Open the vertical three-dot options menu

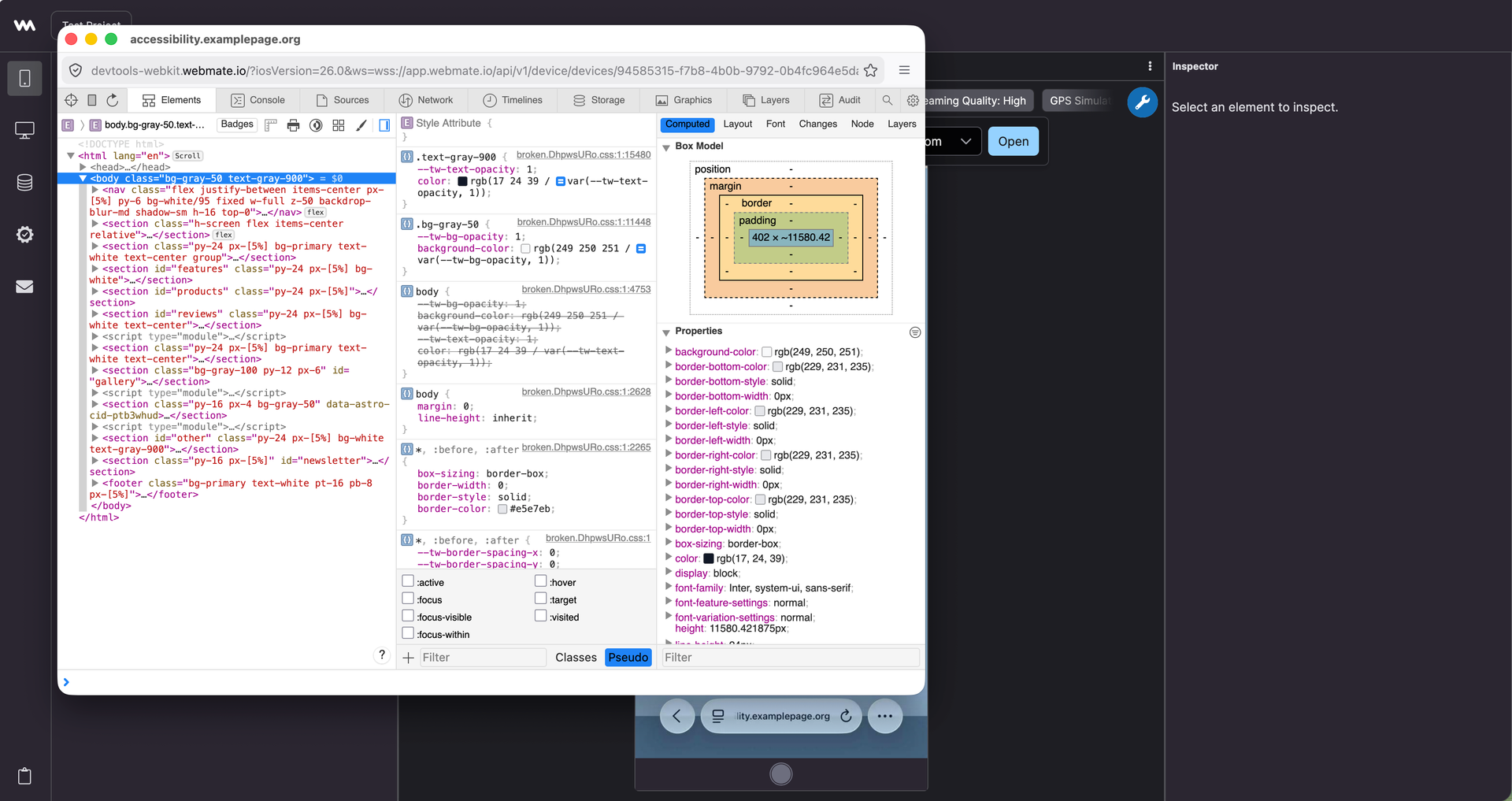coord(1150,66)
